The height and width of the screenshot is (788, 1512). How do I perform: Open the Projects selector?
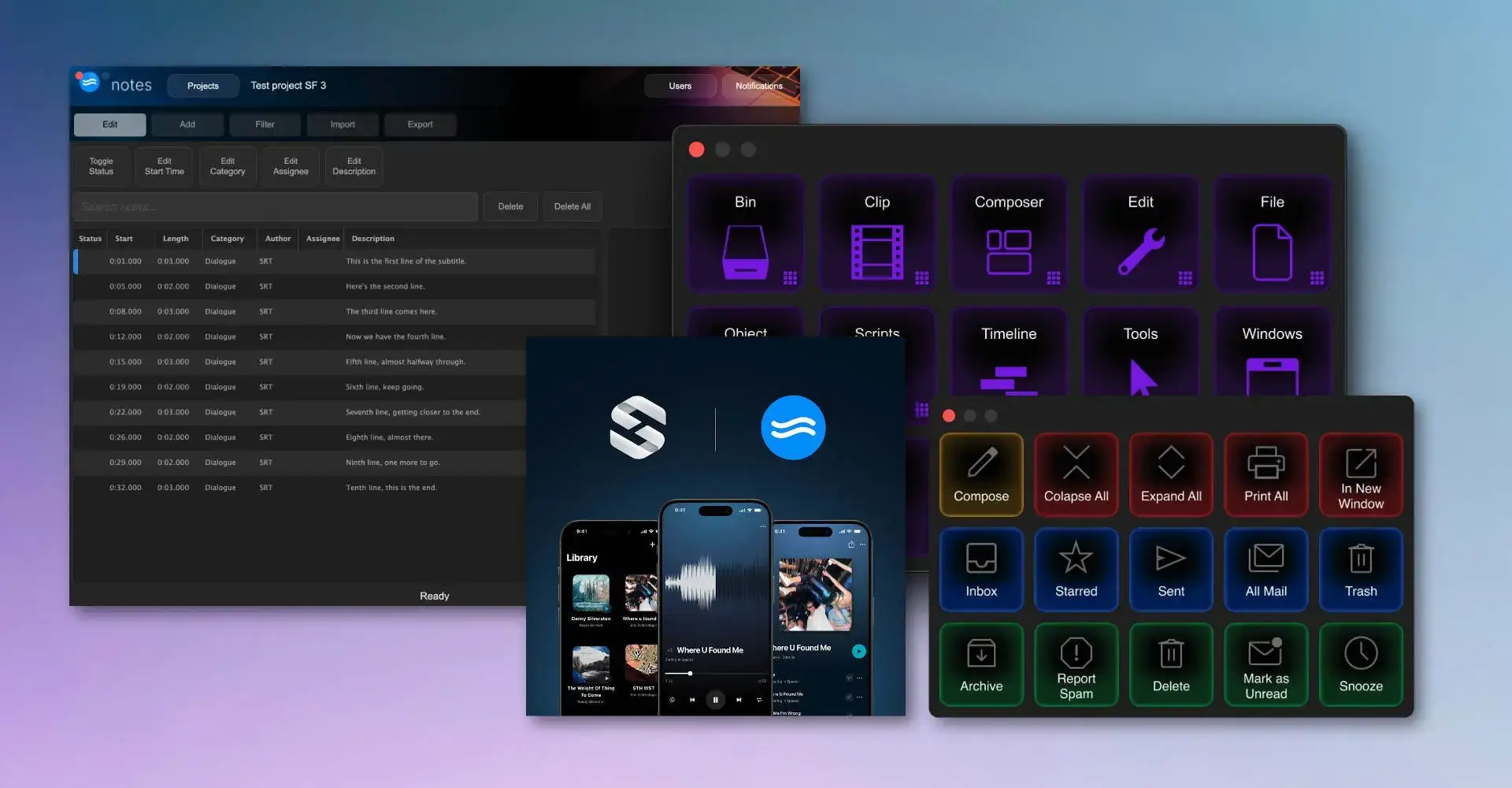click(x=202, y=86)
